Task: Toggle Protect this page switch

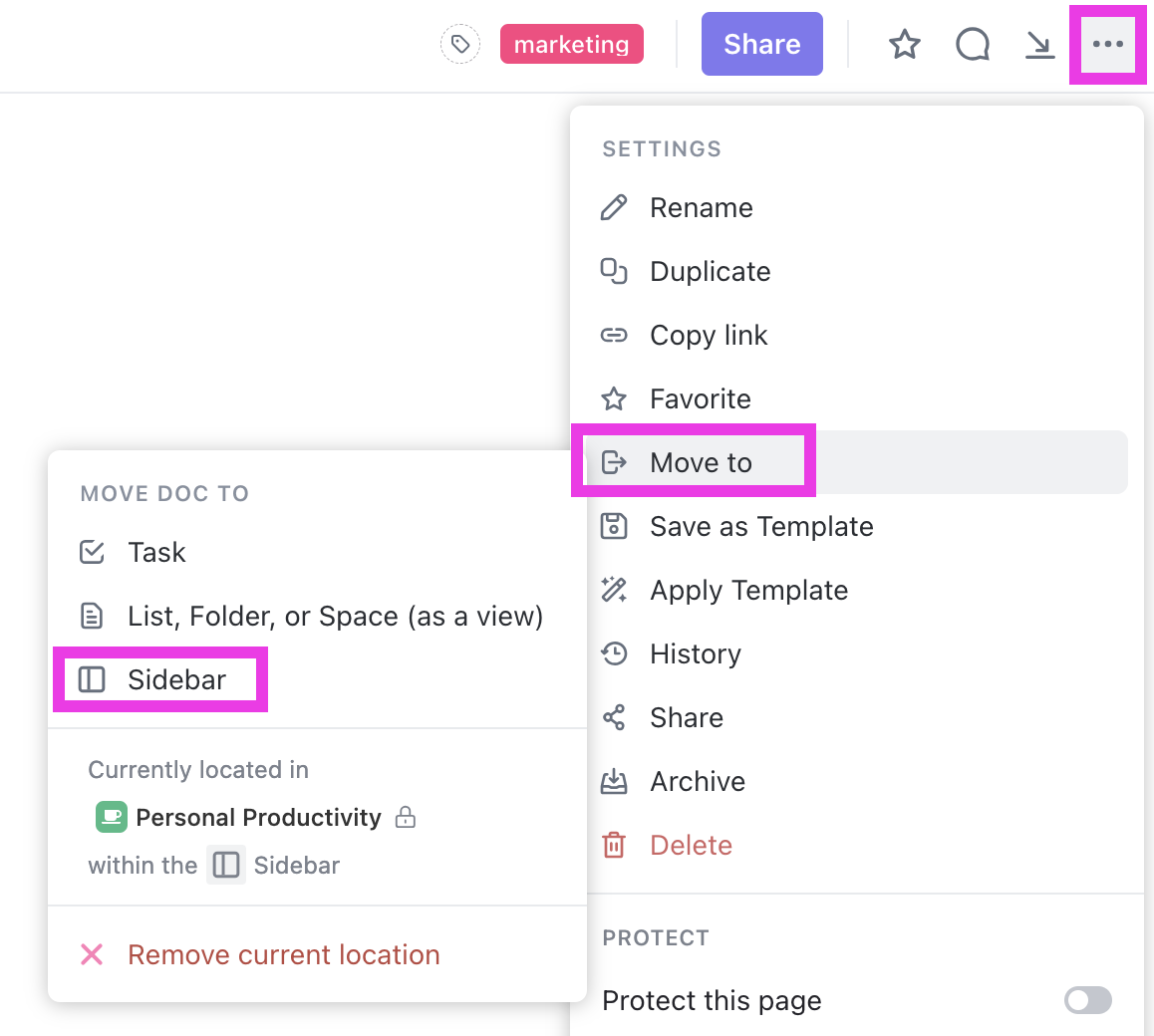Action: tap(1087, 1000)
